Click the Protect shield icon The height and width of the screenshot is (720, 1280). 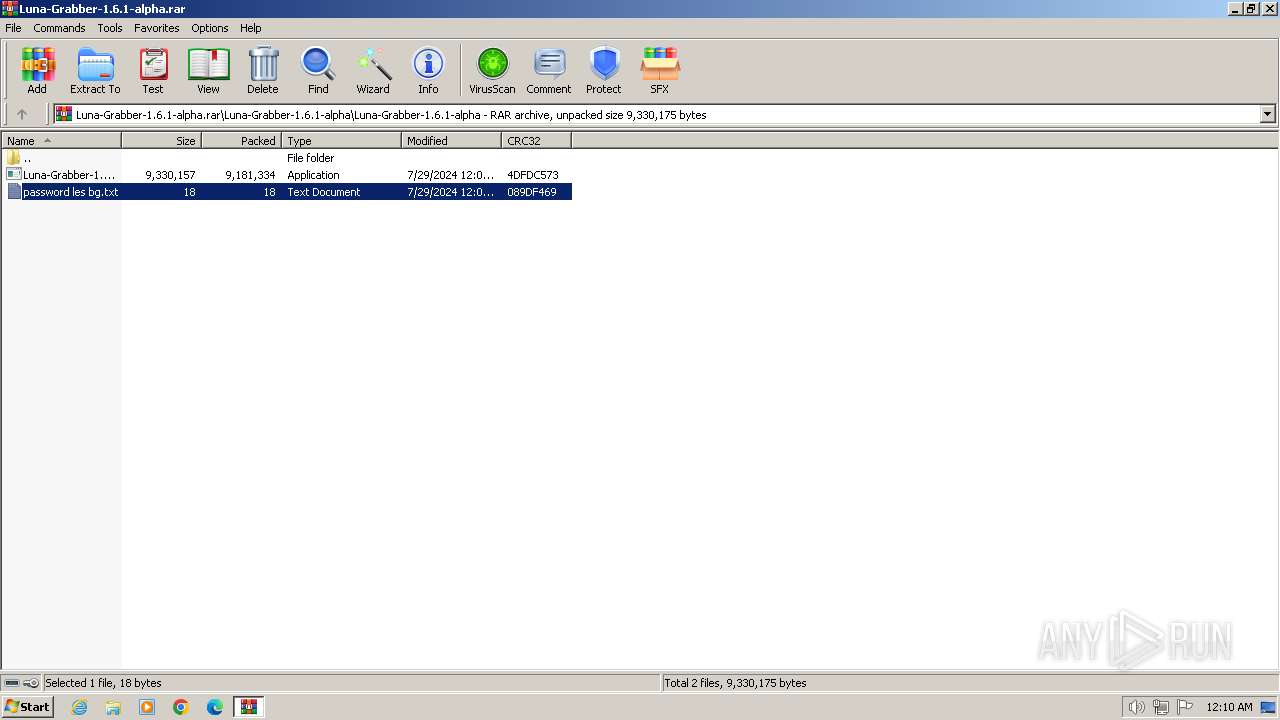[604, 70]
